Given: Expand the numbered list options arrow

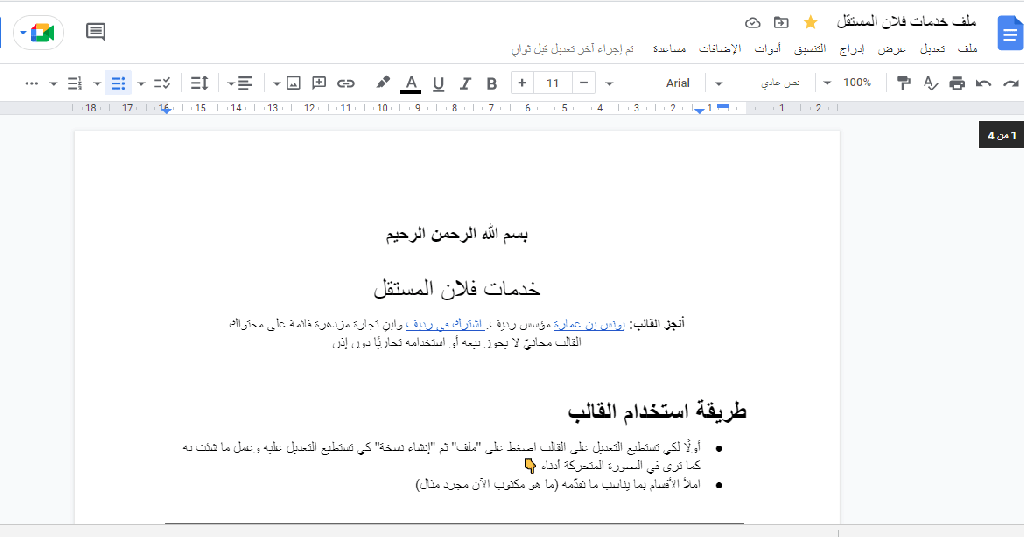Looking at the screenshot, I should click(x=54, y=84).
